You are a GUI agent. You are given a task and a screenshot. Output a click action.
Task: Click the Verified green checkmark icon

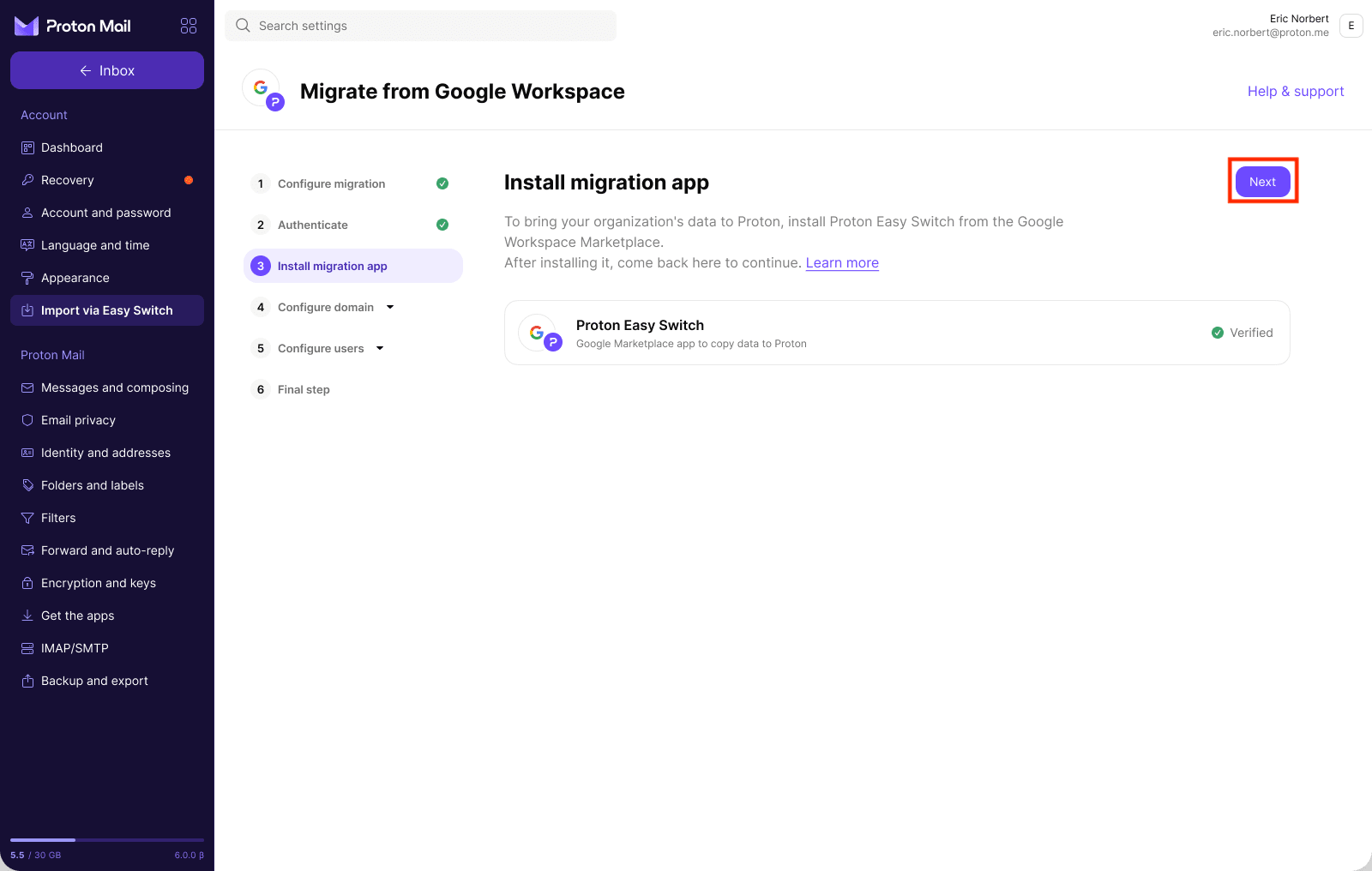click(x=1218, y=333)
